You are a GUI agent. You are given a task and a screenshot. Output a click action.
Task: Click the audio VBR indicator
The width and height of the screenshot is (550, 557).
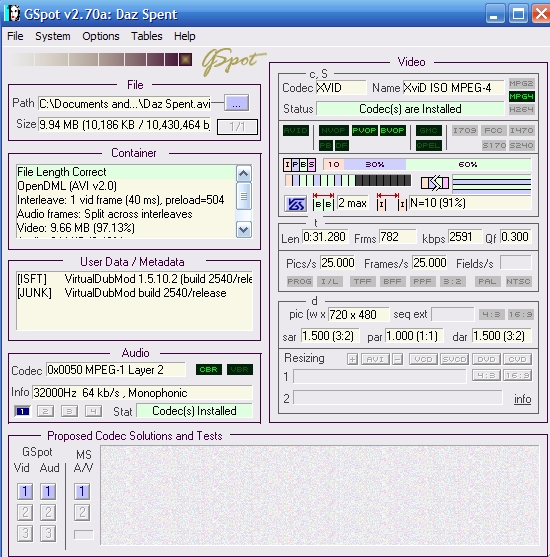click(240, 369)
